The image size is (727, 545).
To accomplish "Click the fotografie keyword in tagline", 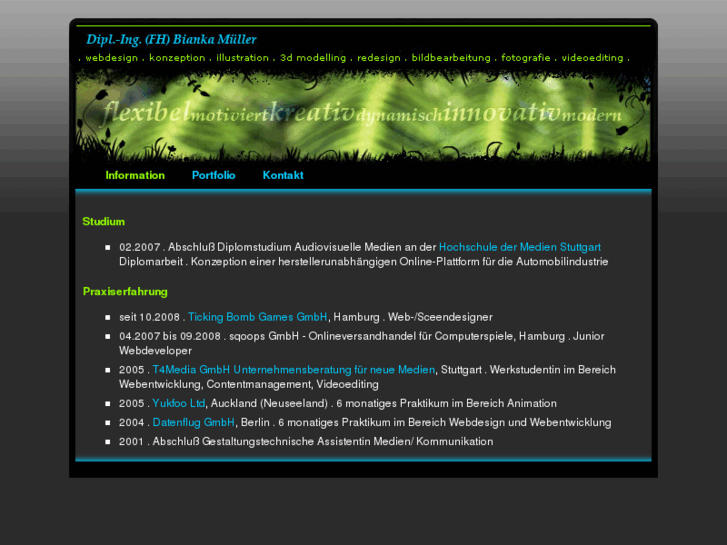I will coord(526,58).
